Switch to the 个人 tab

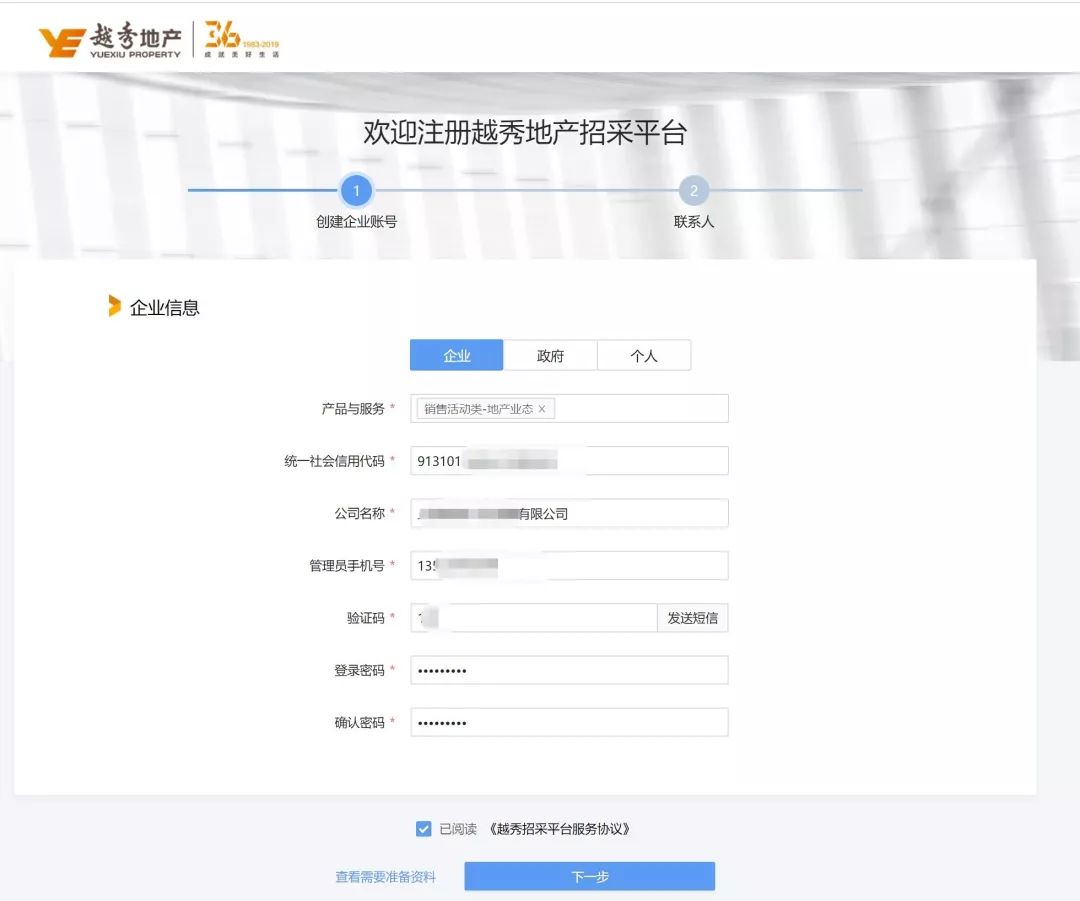pos(644,355)
